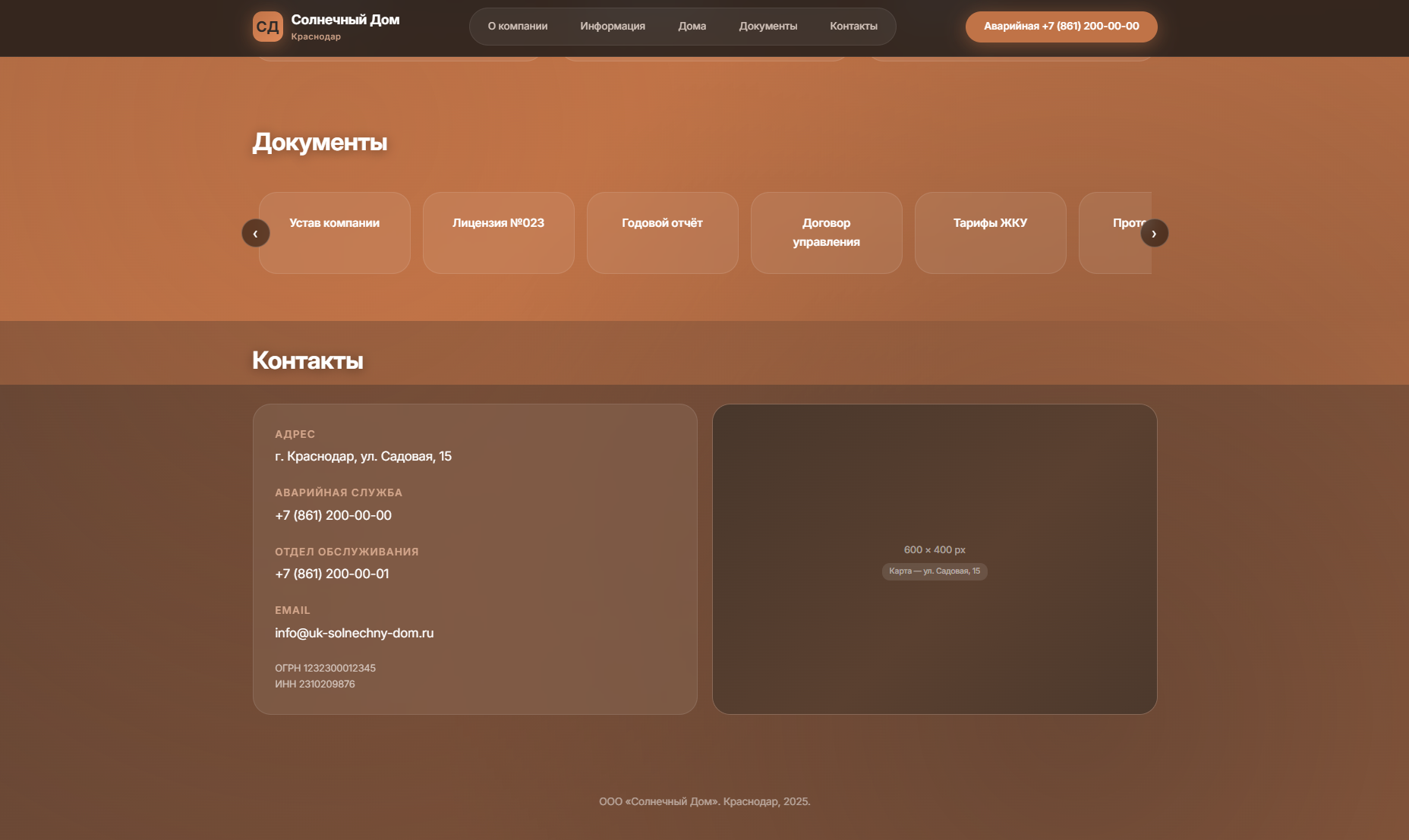Open the Годовой отчёт document card
This screenshot has width=1409, height=840.
pyautogui.click(x=663, y=233)
